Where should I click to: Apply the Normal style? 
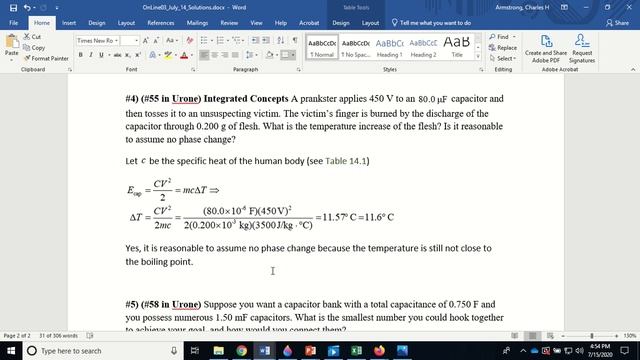[x=322, y=48]
